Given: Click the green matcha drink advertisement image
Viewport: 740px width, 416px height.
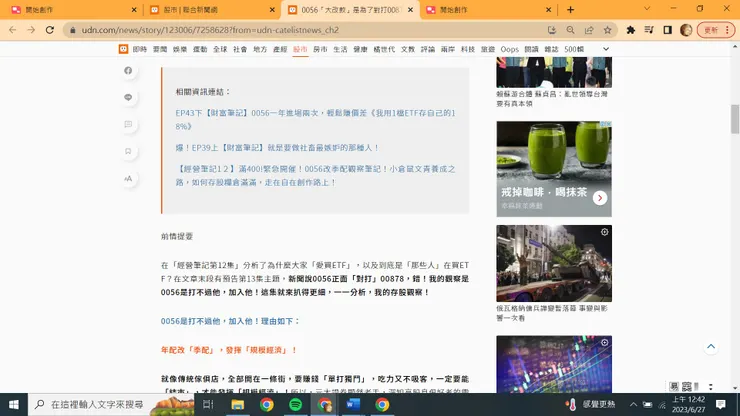Looking at the screenshot, I should click(554, 169).
